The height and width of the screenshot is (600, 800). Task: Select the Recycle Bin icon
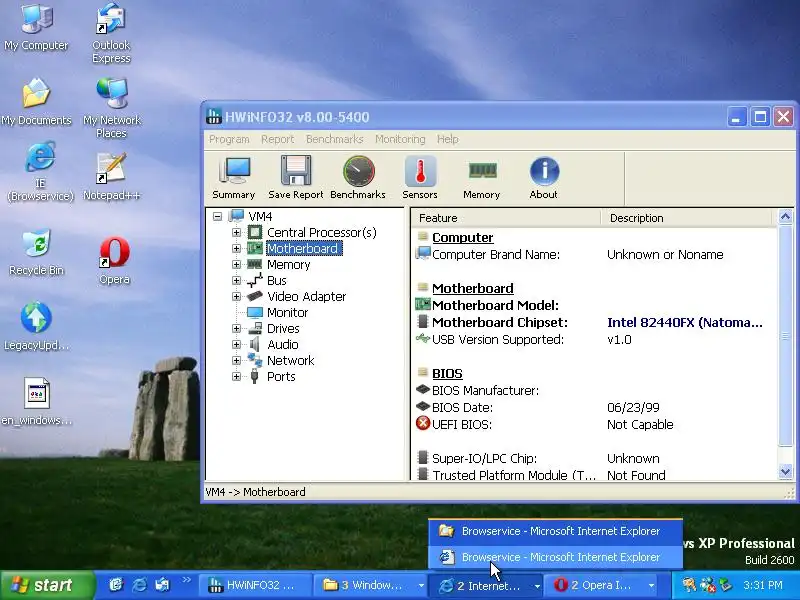36,252
